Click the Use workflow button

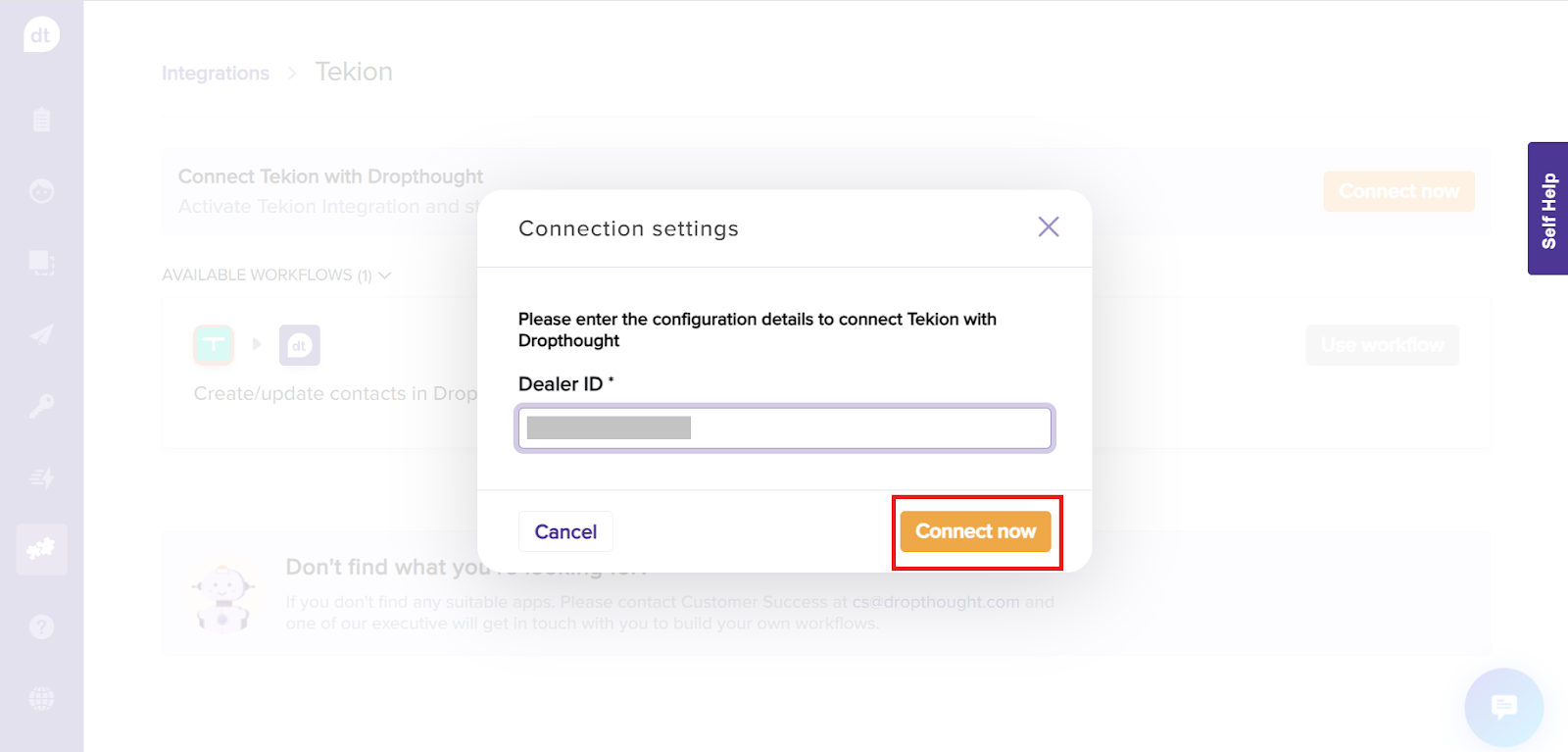tap(1382, 345)
